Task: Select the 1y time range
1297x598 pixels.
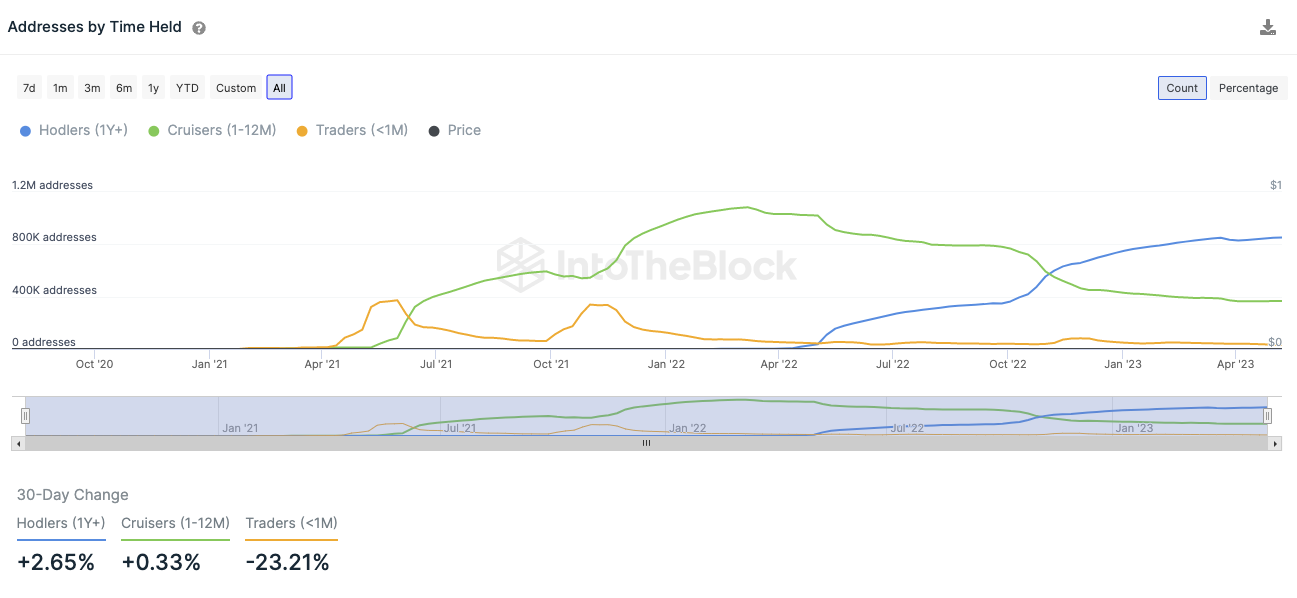Action: click(x=153, y=88)
